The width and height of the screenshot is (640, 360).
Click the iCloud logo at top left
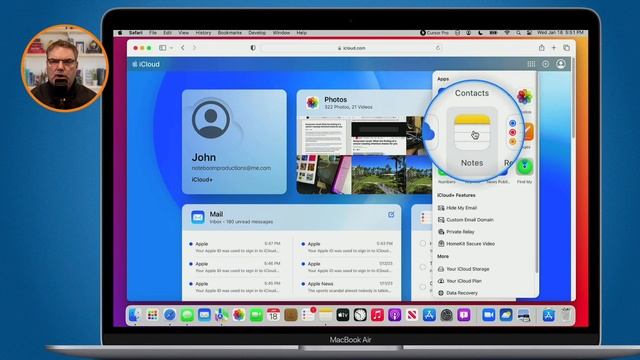tap(146, 64)
